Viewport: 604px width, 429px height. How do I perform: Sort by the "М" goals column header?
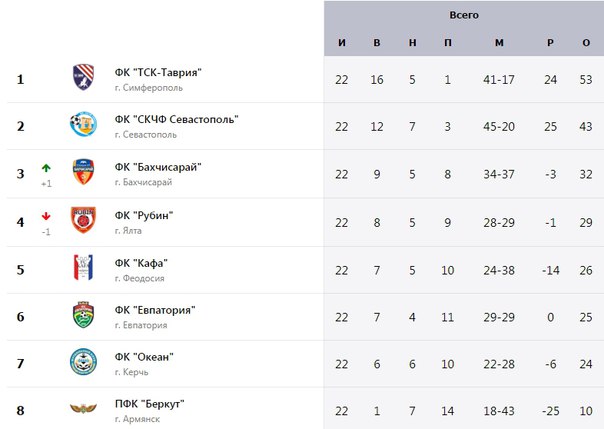pyautogui.click(x=499, y=43)
